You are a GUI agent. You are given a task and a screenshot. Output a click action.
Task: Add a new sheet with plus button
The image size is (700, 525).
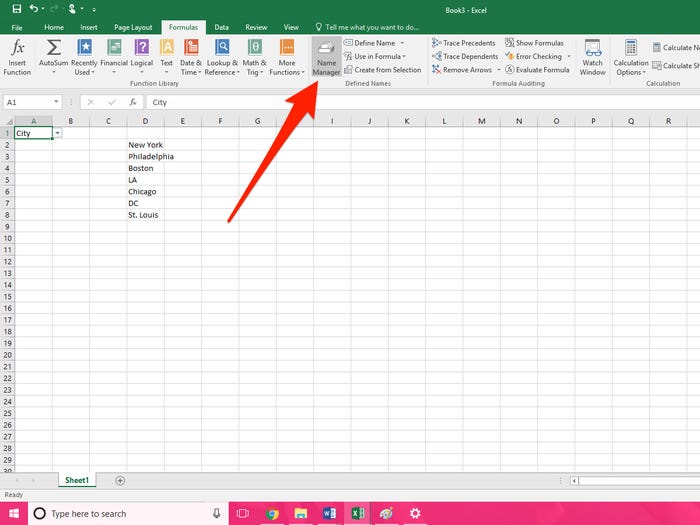click(x=120, y=480)
